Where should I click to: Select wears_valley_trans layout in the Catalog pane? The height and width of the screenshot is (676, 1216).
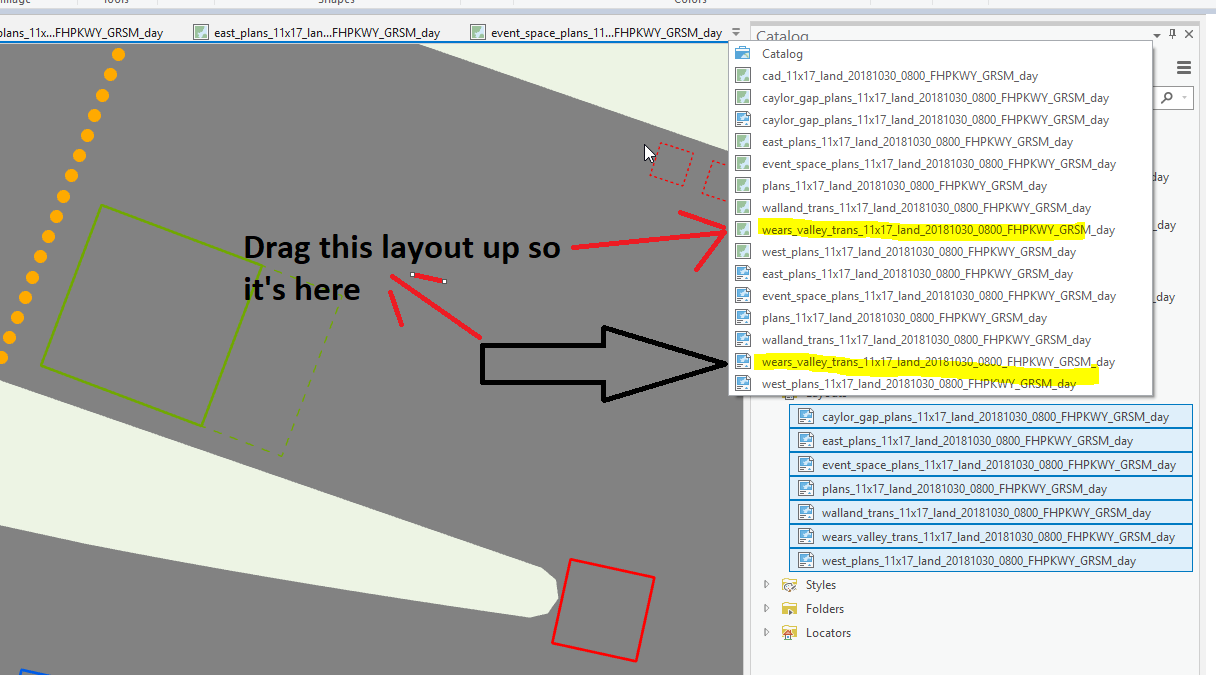[991, 537]
